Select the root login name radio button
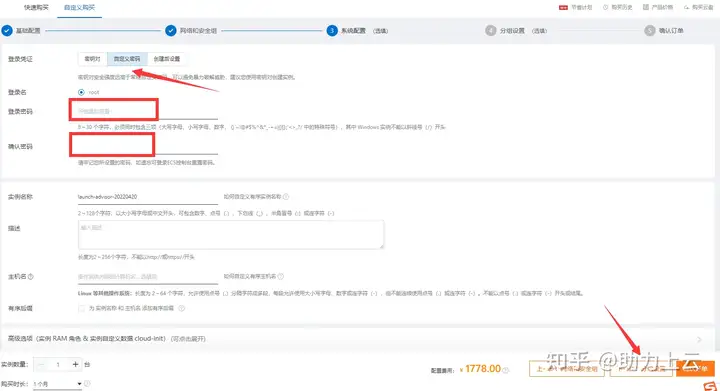Screen dimensions: 720x391 point(81,92)
